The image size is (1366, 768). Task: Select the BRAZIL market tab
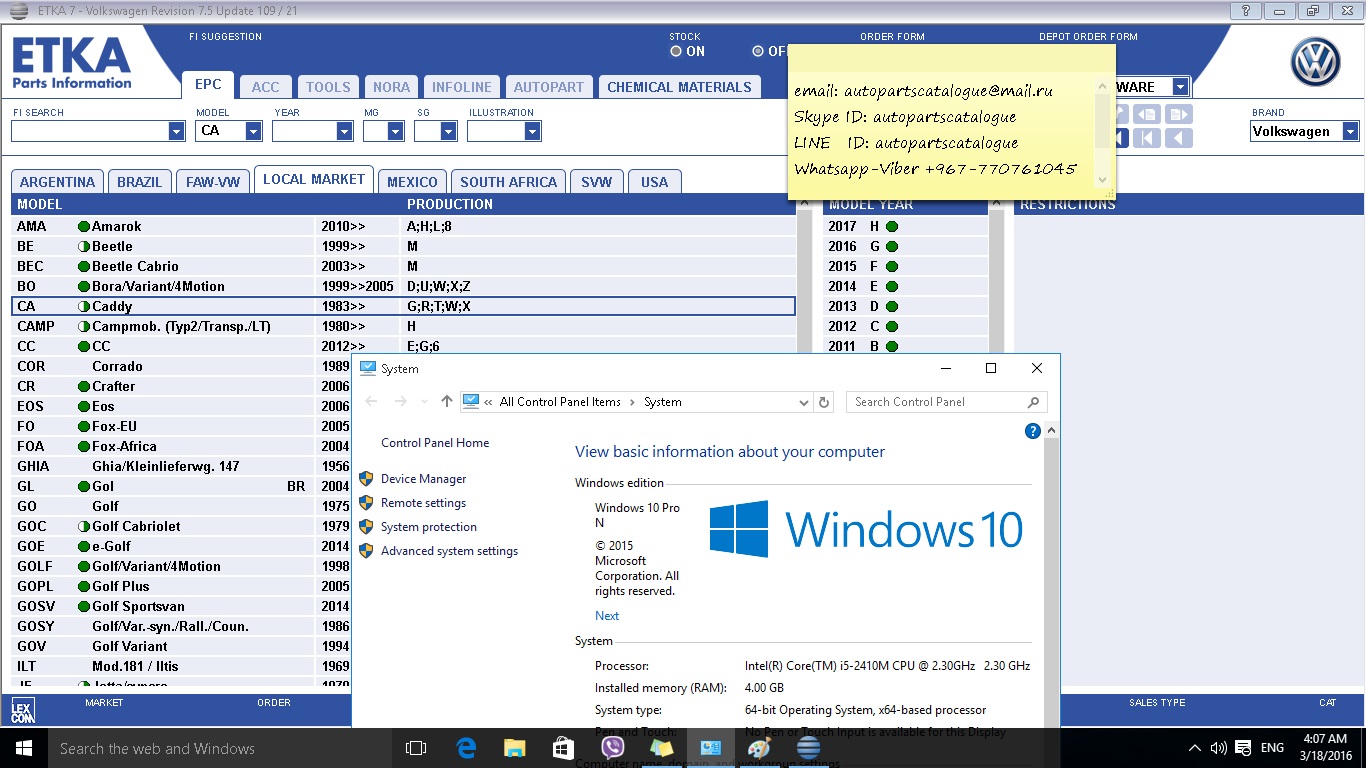pyautogui.click(x=139, y=182)
